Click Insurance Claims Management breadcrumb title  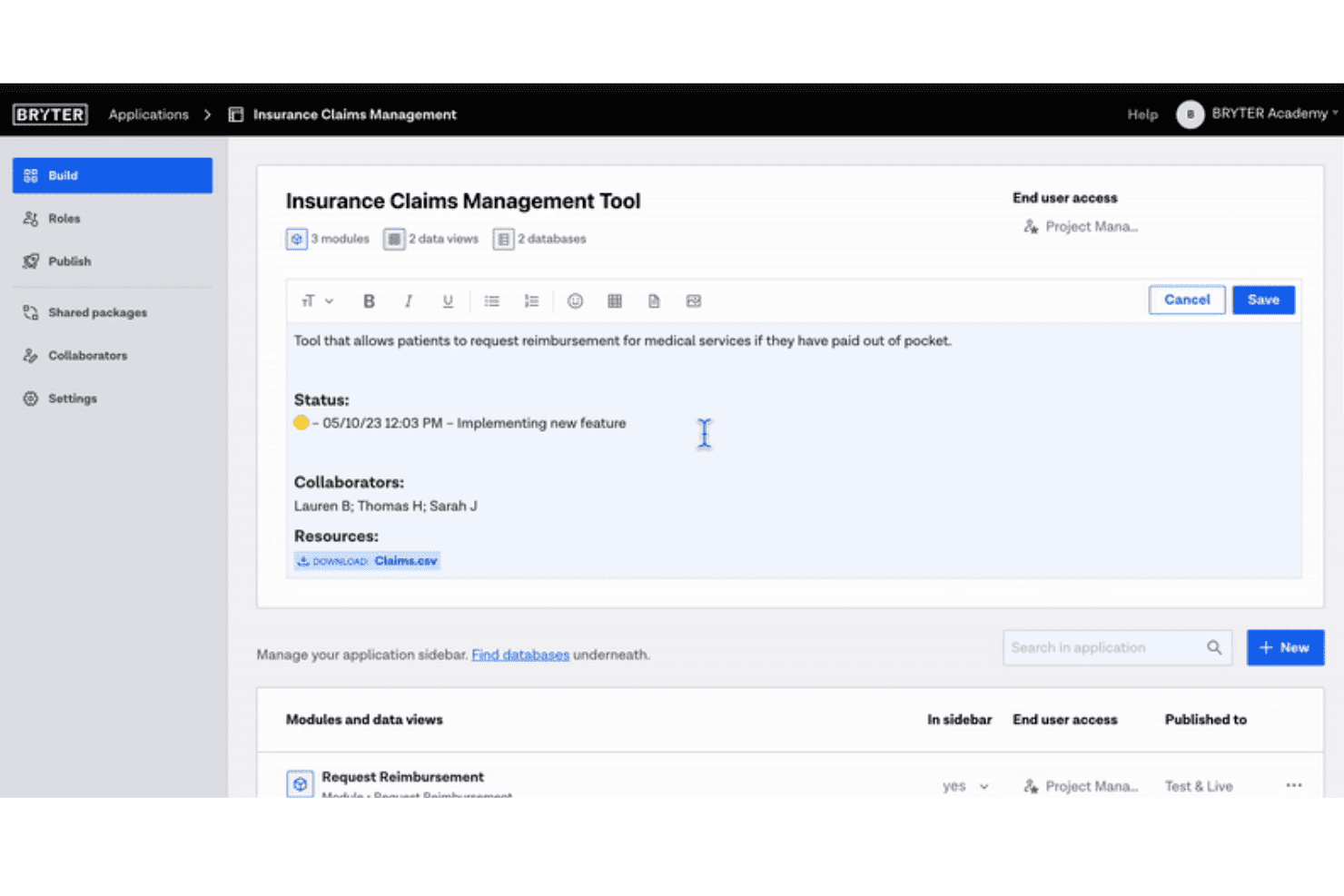[x=355, y=114]
